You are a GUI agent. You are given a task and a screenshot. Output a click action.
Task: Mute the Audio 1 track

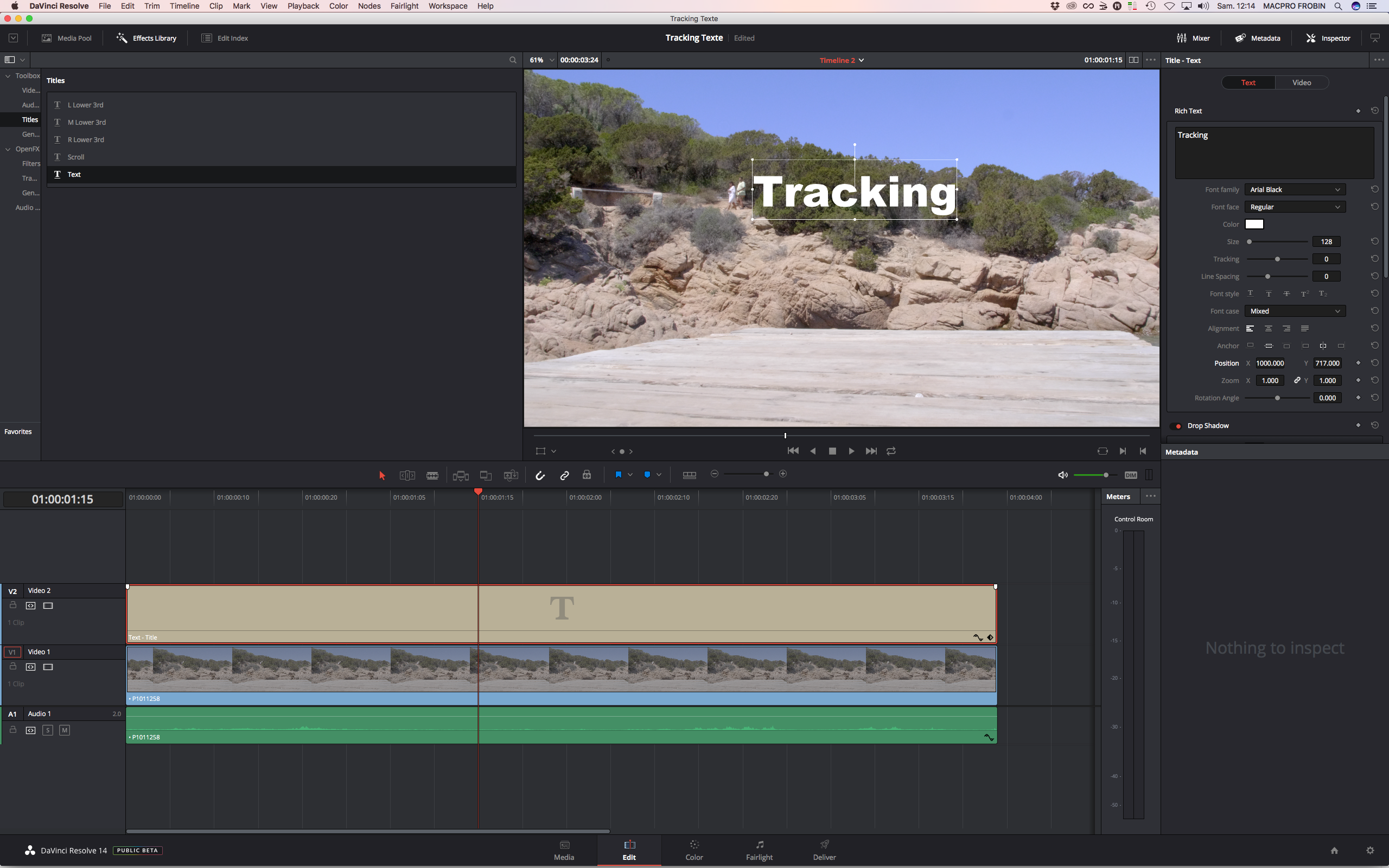click(65, 730)
